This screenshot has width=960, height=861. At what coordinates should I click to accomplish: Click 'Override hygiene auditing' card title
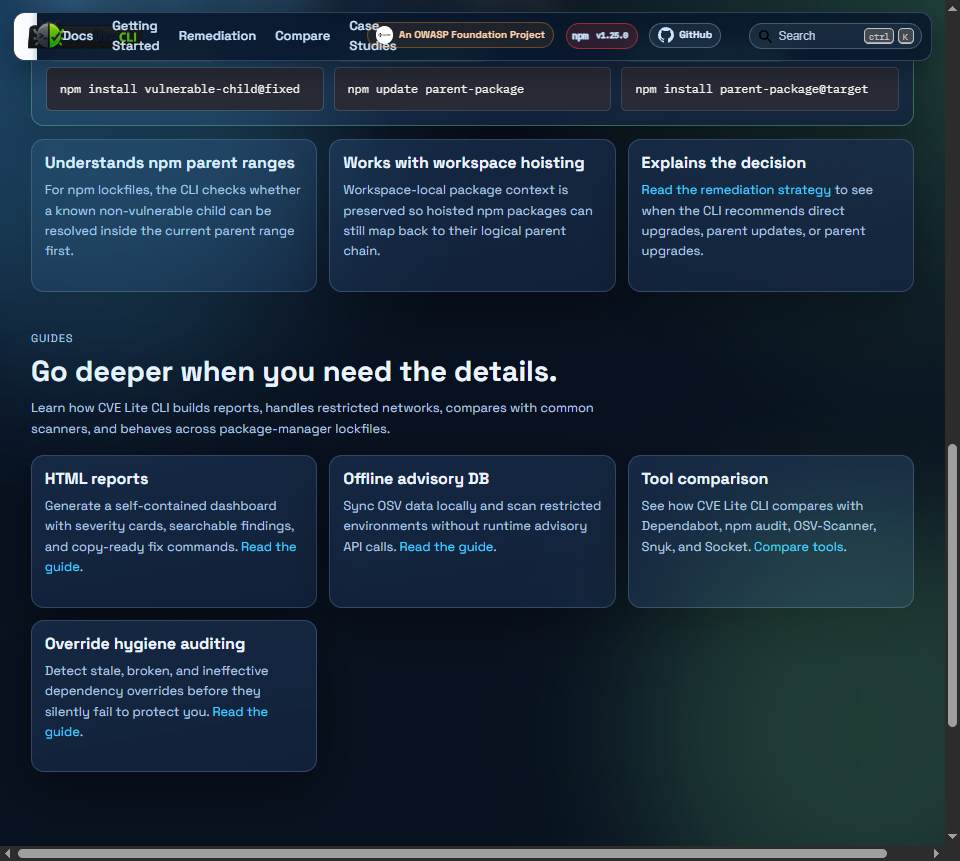(x=144, y=644)
